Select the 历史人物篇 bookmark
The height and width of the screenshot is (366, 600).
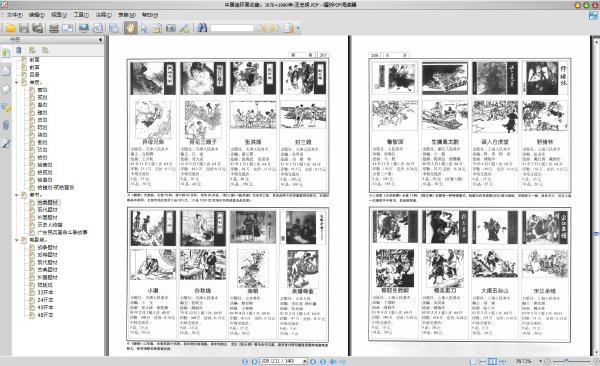[x=50, y=225]
